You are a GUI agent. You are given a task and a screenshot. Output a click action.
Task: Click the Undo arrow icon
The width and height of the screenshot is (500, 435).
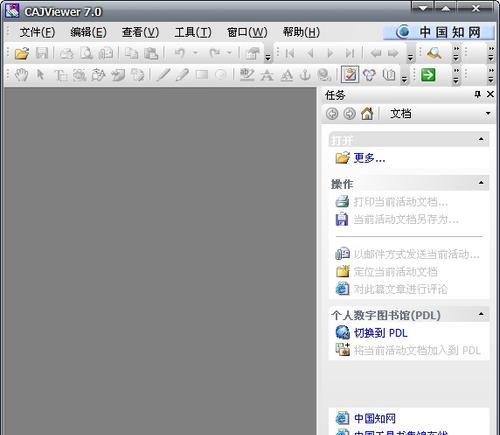[x=180, y=53]
